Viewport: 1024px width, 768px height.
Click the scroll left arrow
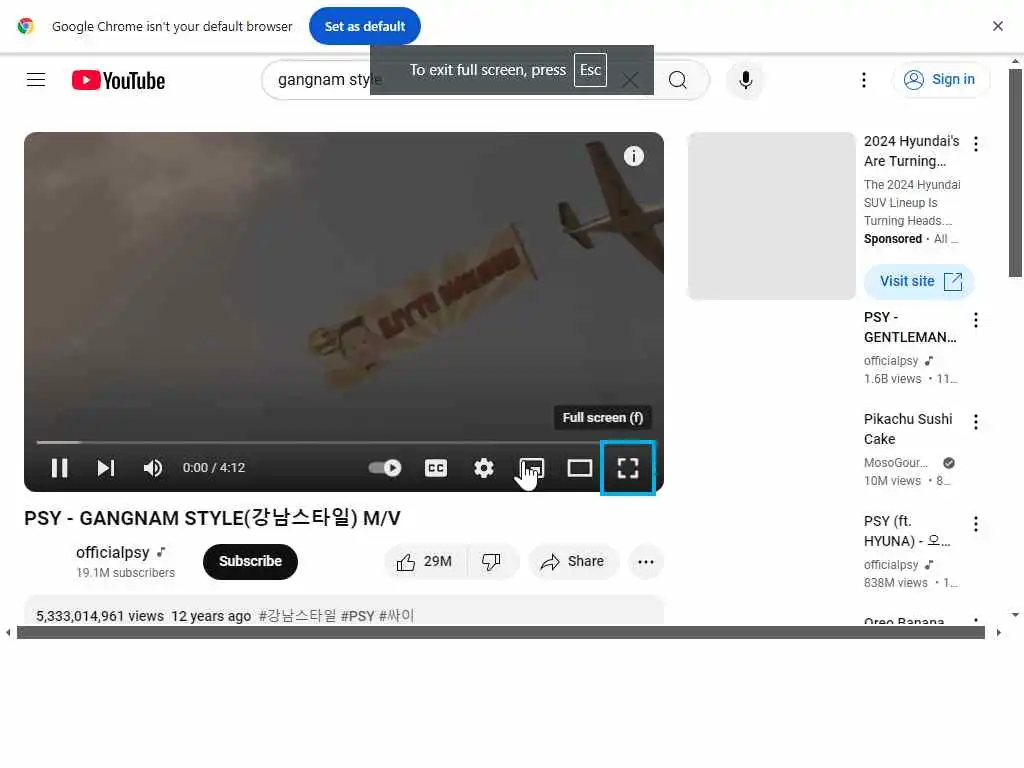click(8, 632)
